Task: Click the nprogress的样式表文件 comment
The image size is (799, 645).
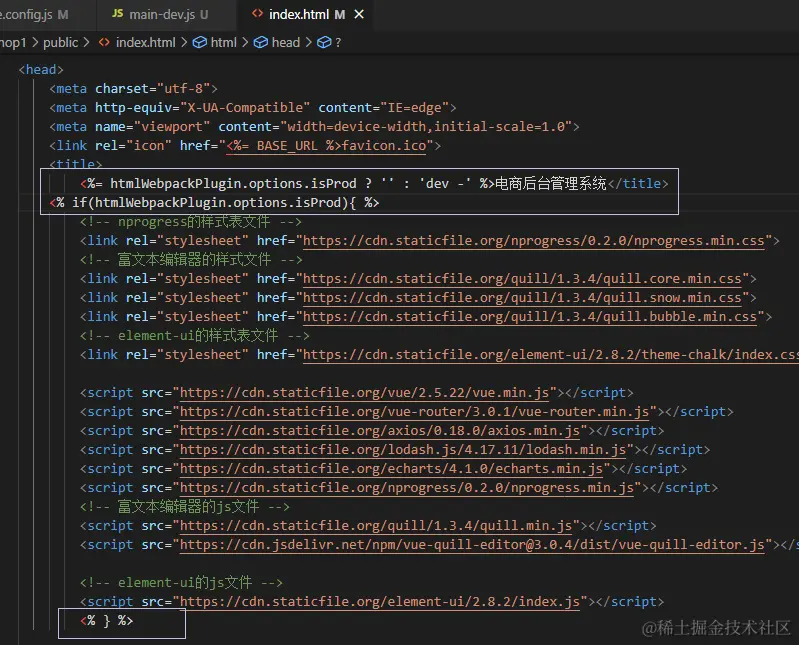Action: pyautogui.click(x=191, y=222)
